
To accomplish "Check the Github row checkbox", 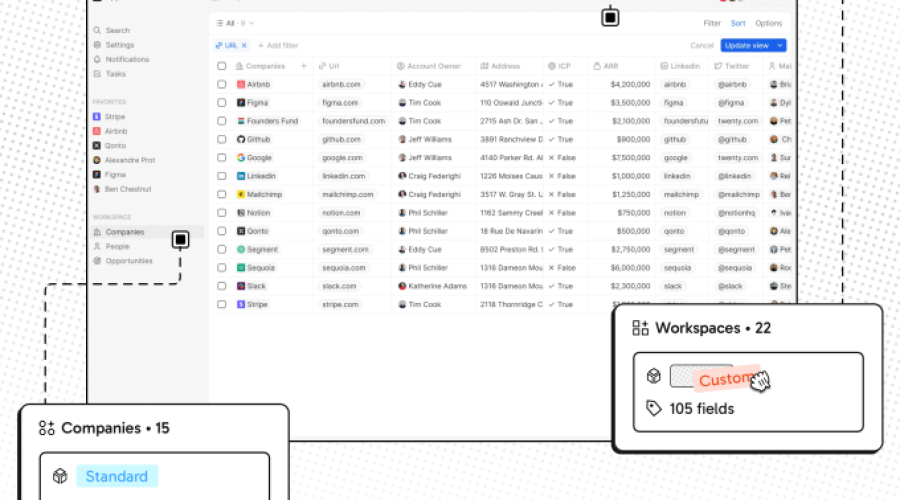I will tap(222, 139).
